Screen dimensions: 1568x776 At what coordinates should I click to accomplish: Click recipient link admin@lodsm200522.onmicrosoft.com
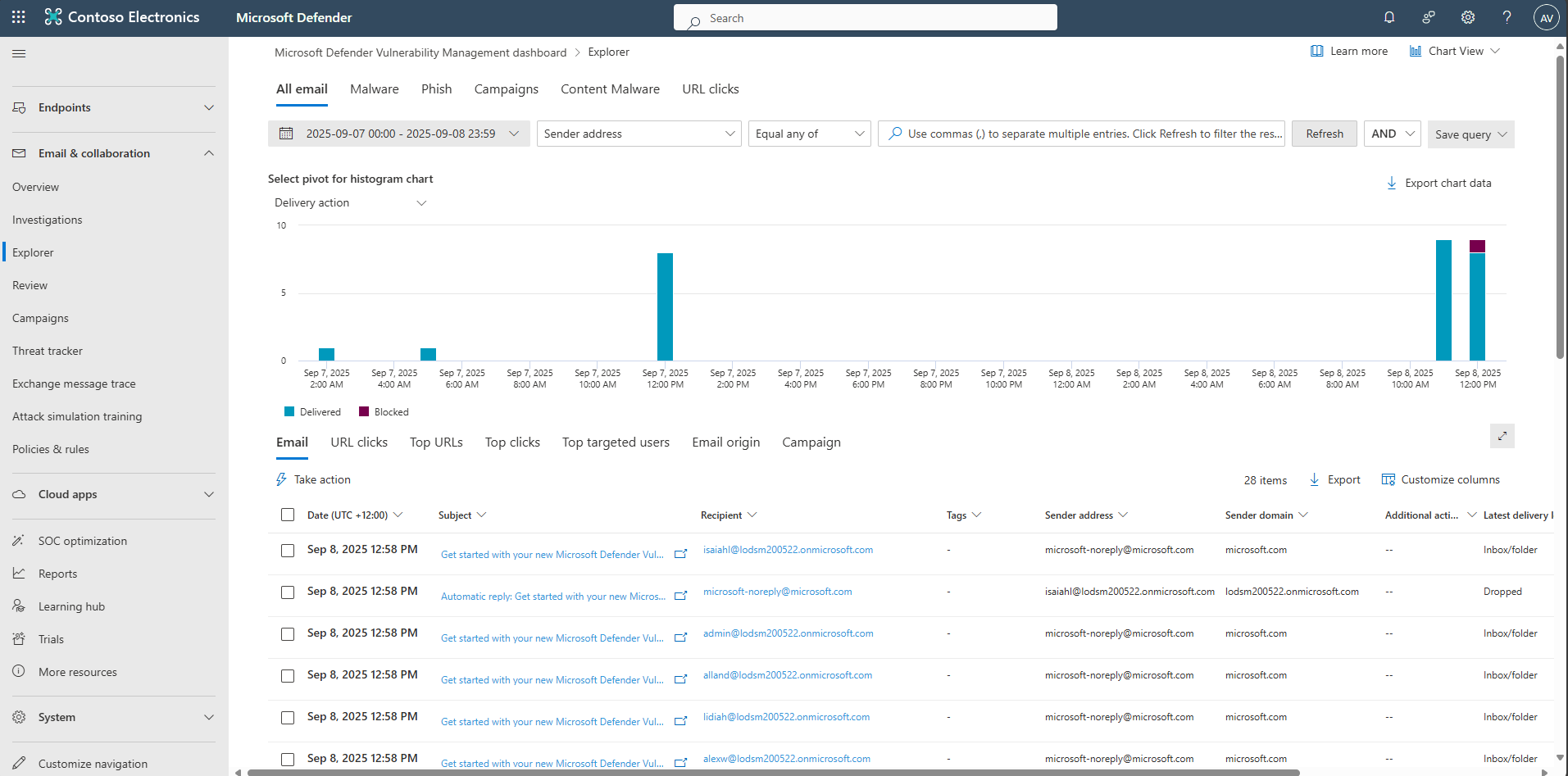[x=789, y=633]
